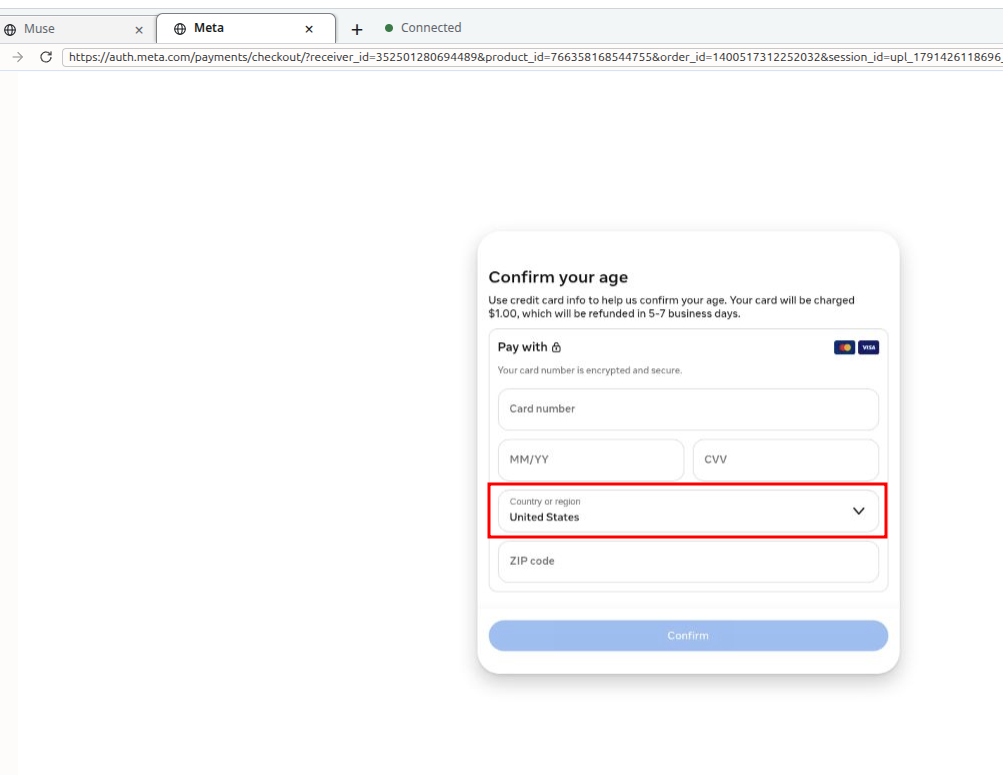Click into the Card number field
Viewport: 1003px width, 775px height.
(x=688, y=409)
